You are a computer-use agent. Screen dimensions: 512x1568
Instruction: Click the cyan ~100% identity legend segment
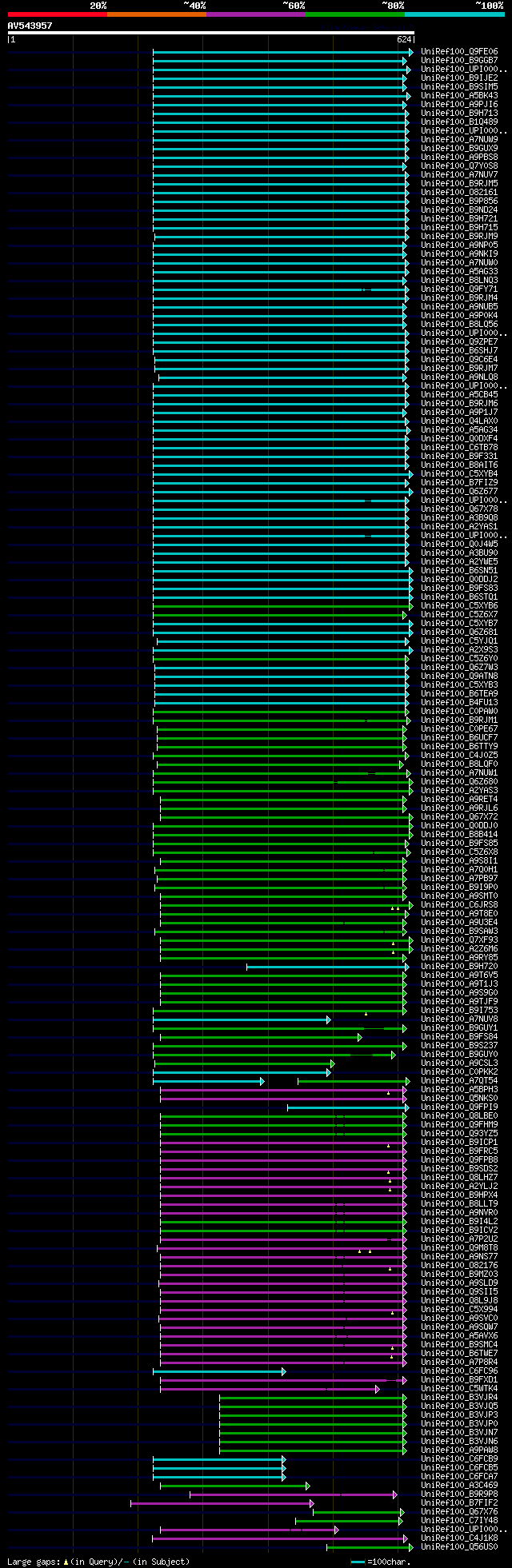[x=454, y=14]
